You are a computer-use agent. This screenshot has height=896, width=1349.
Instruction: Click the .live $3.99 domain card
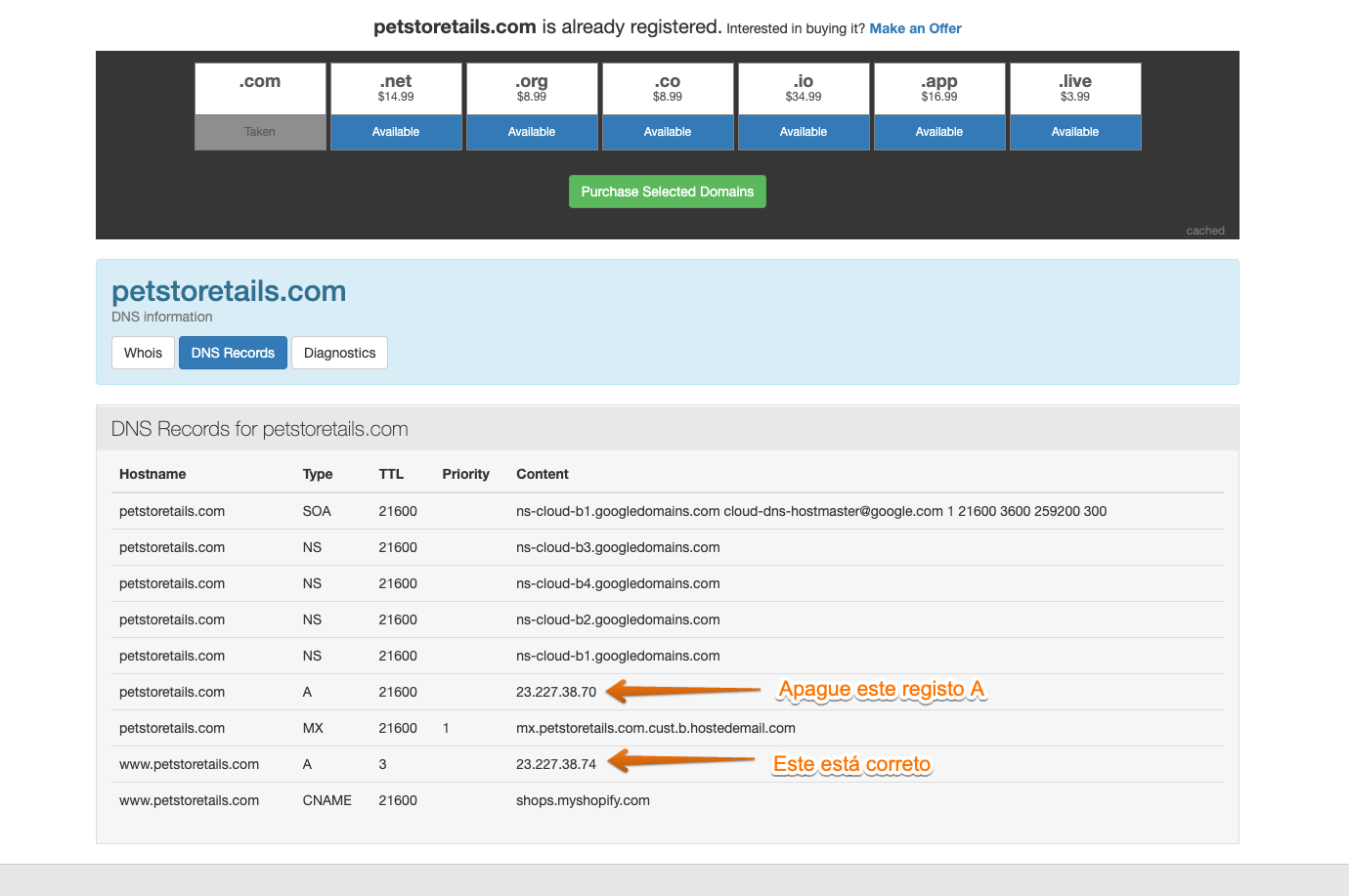pos(1075,89)
